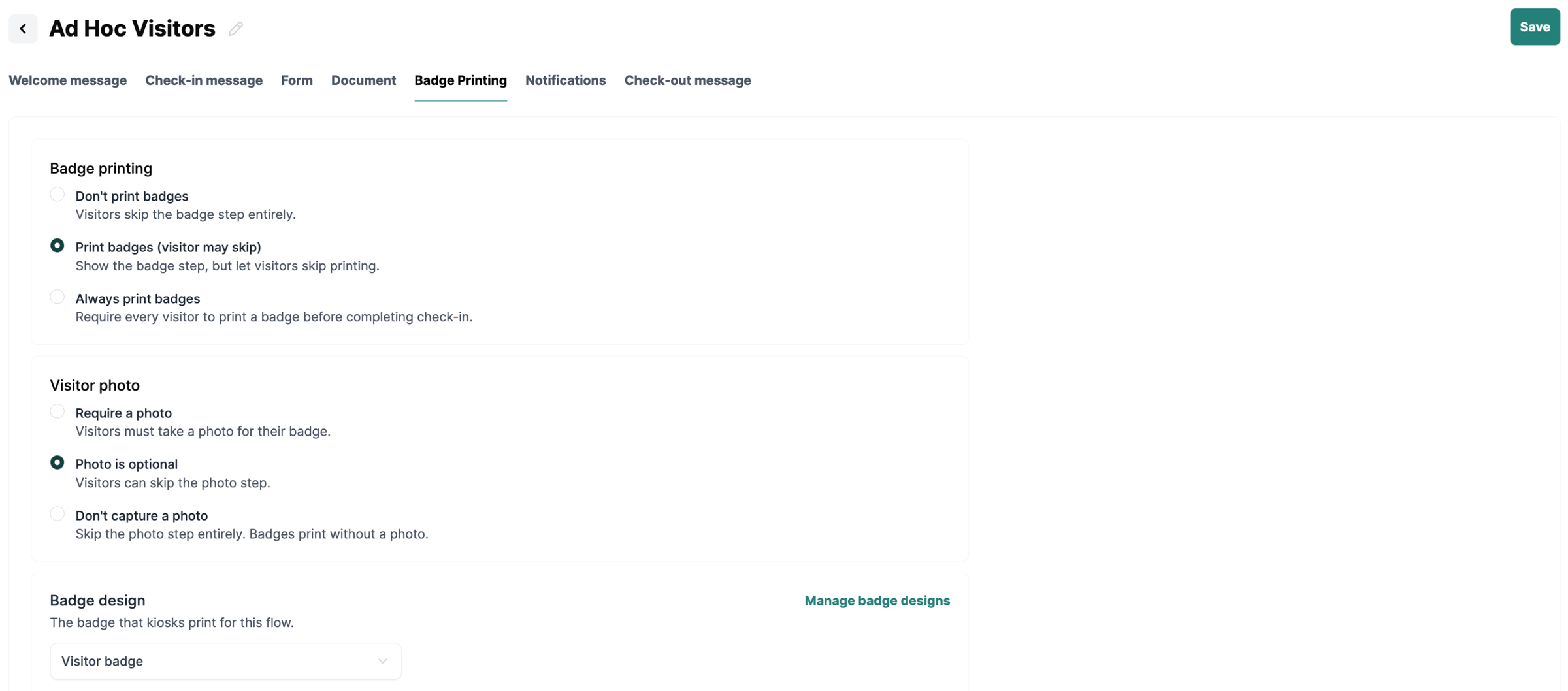Select "Don't capture a photo" radio
The height and width of the screenshot is (691, 1568).
pyautogui.click(x=57, y=514)
